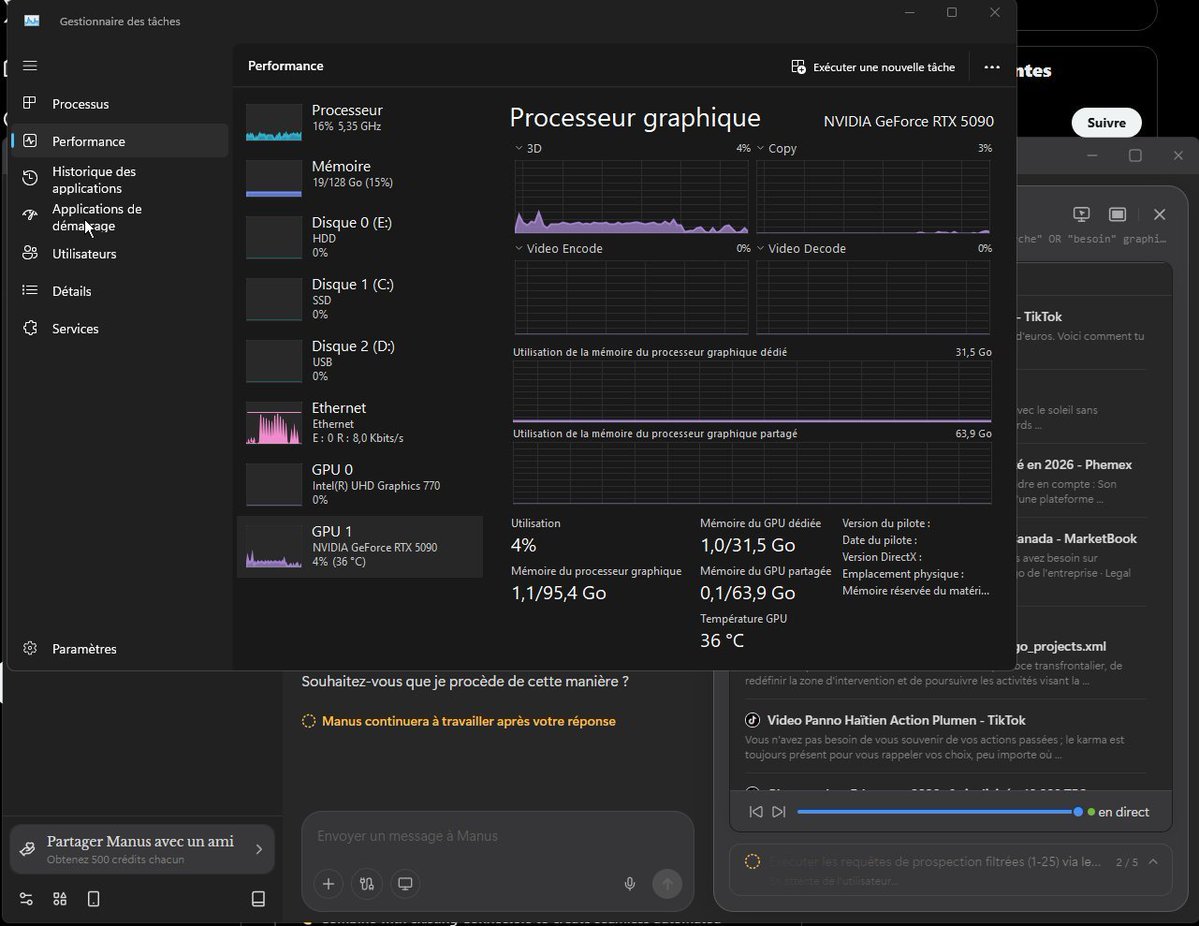Open the 3D engine graph dropdown
Image resolution: width=1199 pixels, height=926 pixels.
(x=519, y=148)
